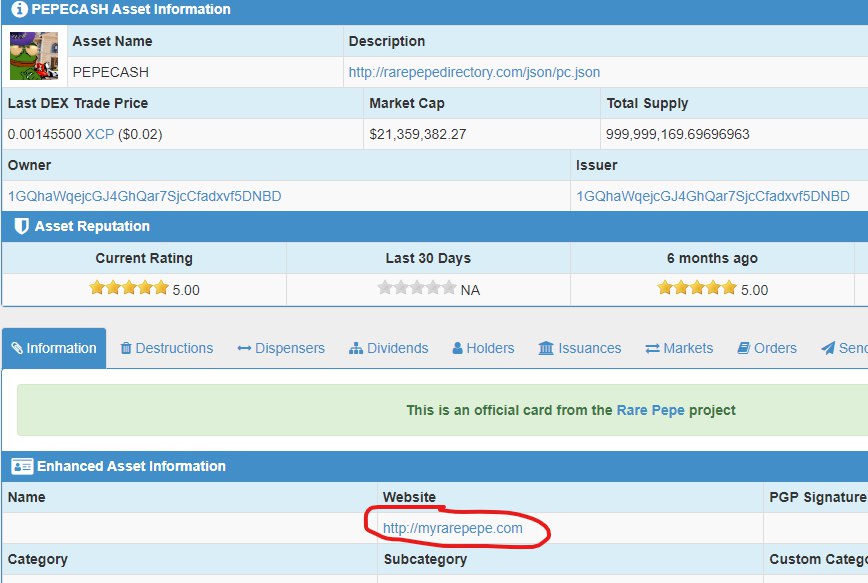
Task: Open the Issuer address link
Action: 712,196
